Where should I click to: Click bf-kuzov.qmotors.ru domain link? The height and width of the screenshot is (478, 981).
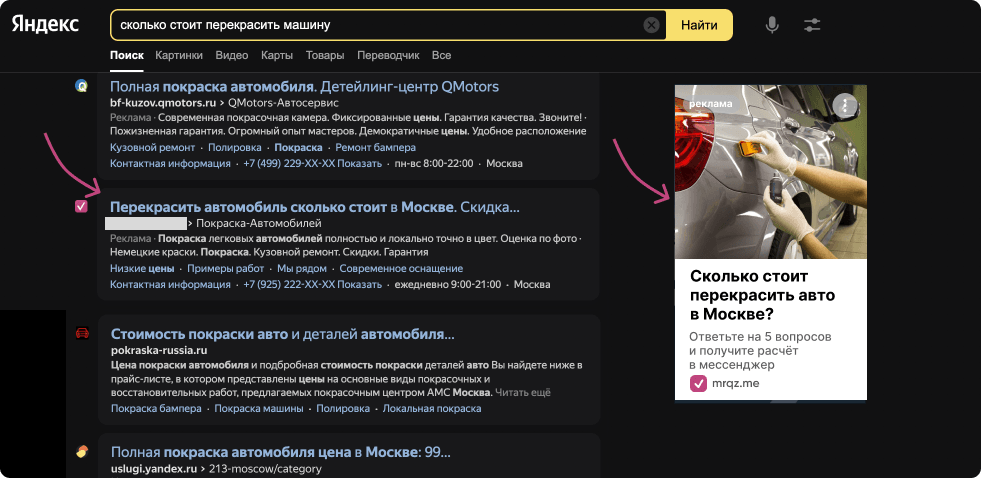coord(163,102)
